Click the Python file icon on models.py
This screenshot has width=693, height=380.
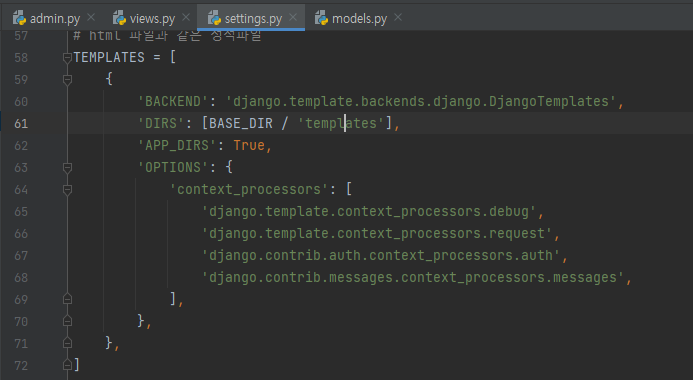click(x=321, y=18)
